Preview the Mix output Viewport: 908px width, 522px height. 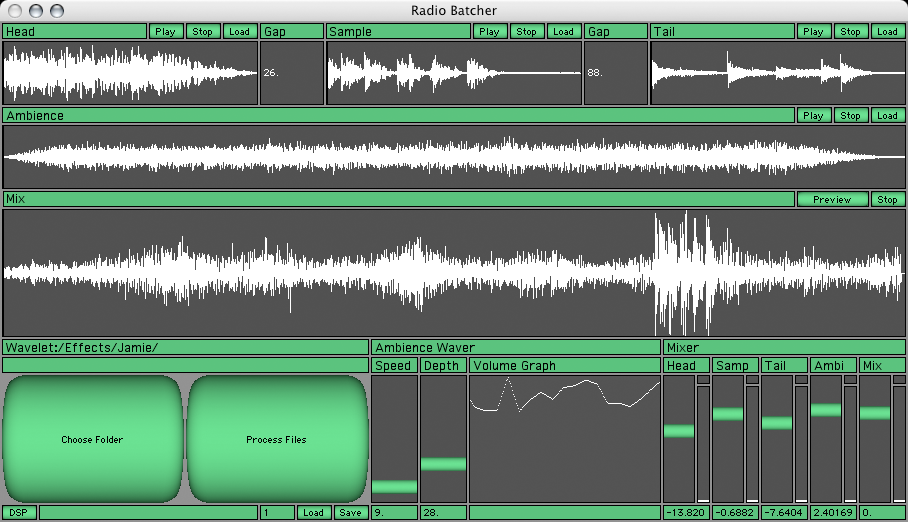833,199
